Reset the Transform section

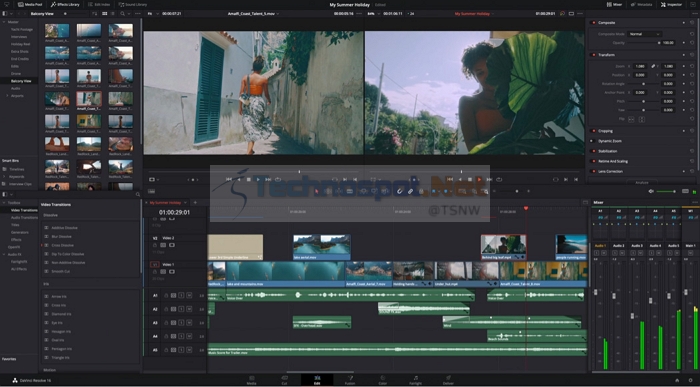tap(692, 55)
